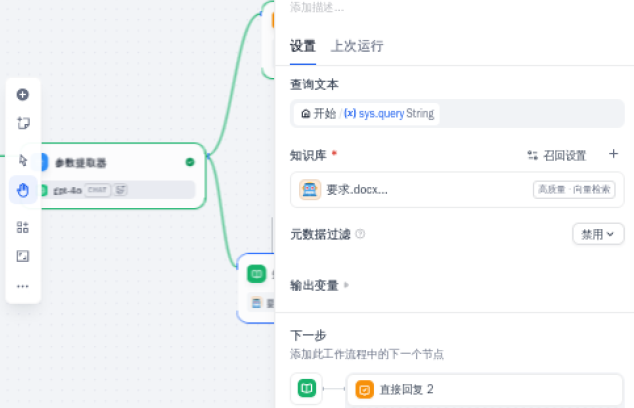This screenshot has height=408, width=634.
Task: Click the sys.query variable chip
Action: [367, 114]
